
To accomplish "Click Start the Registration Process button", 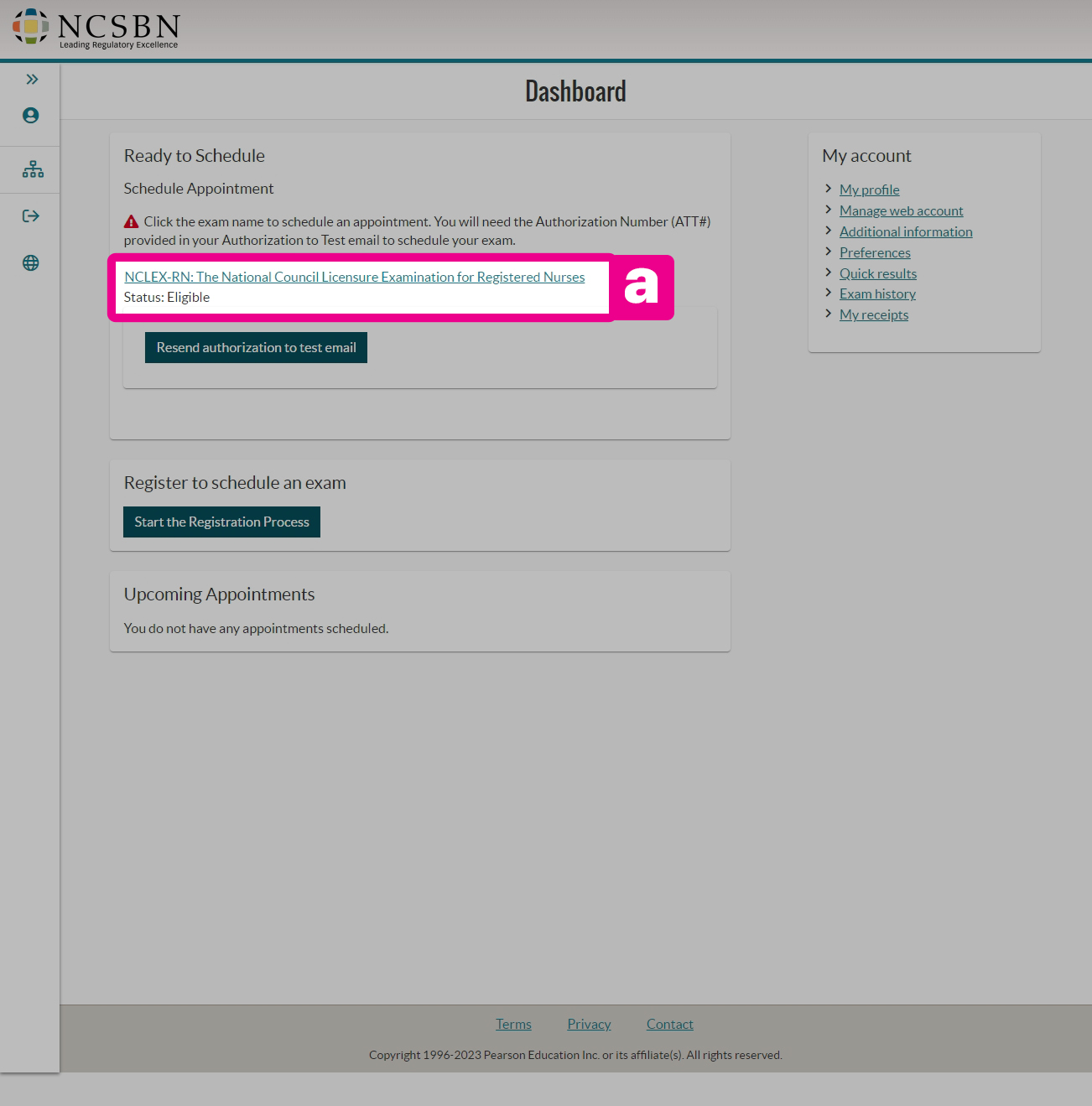I will click(221, 522).
